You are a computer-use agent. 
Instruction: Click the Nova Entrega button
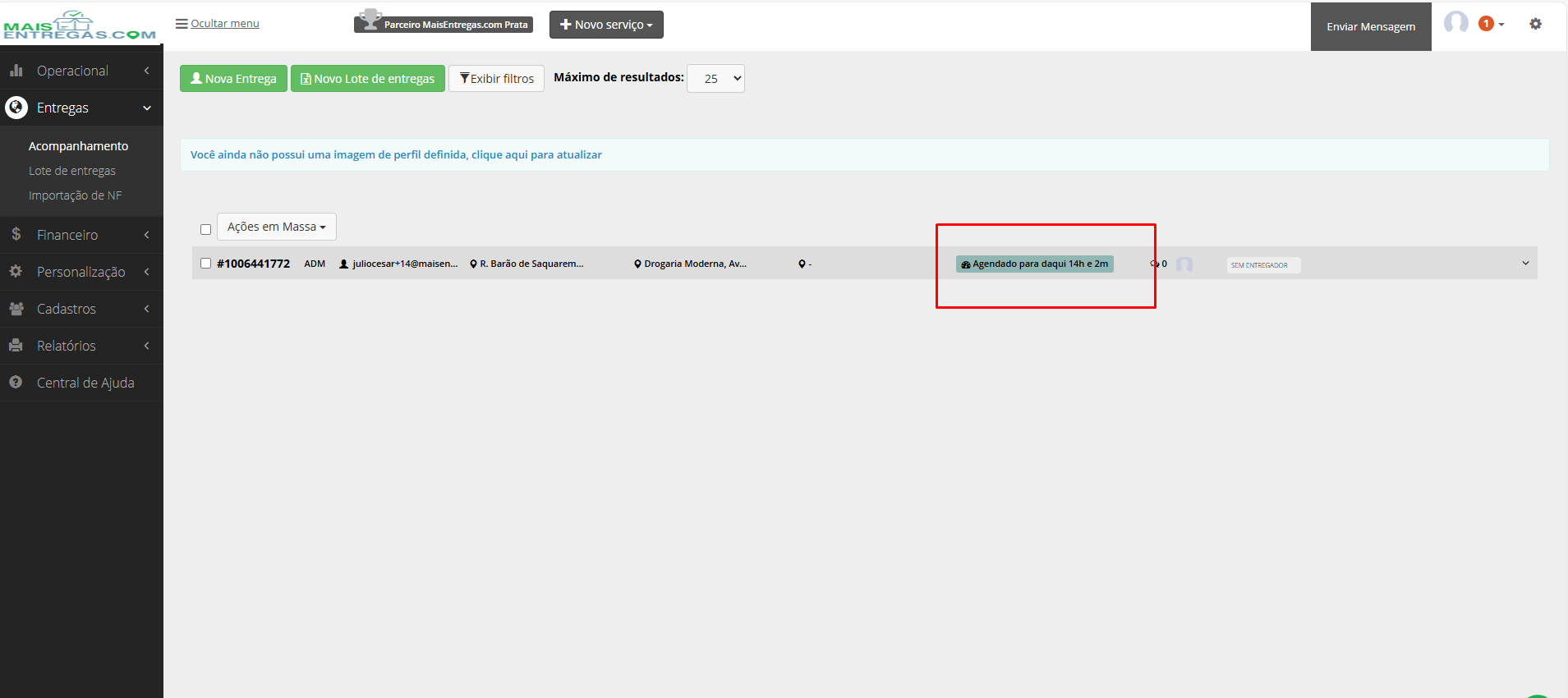click(233, 79)
